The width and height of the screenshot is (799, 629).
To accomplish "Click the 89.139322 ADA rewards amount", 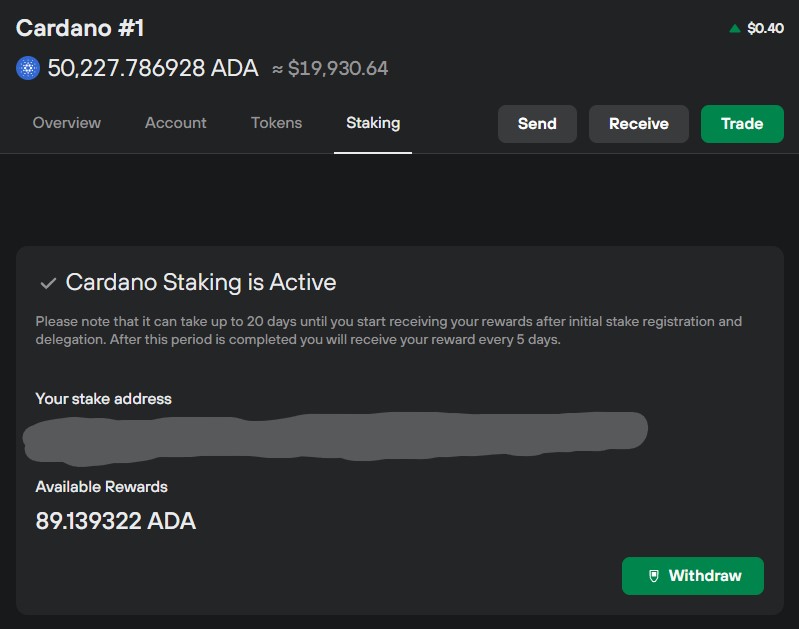I will [x=116, y=521].
